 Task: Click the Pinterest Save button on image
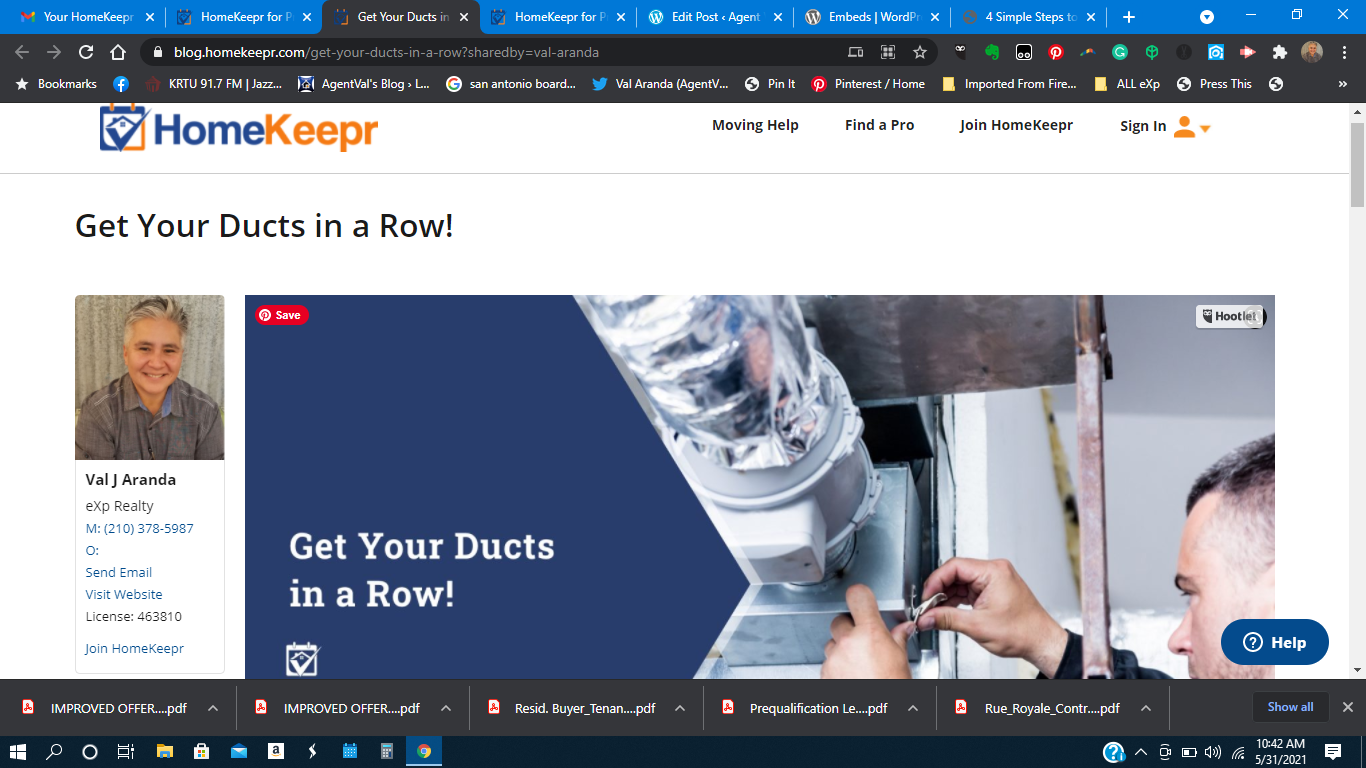click(282, 315)
